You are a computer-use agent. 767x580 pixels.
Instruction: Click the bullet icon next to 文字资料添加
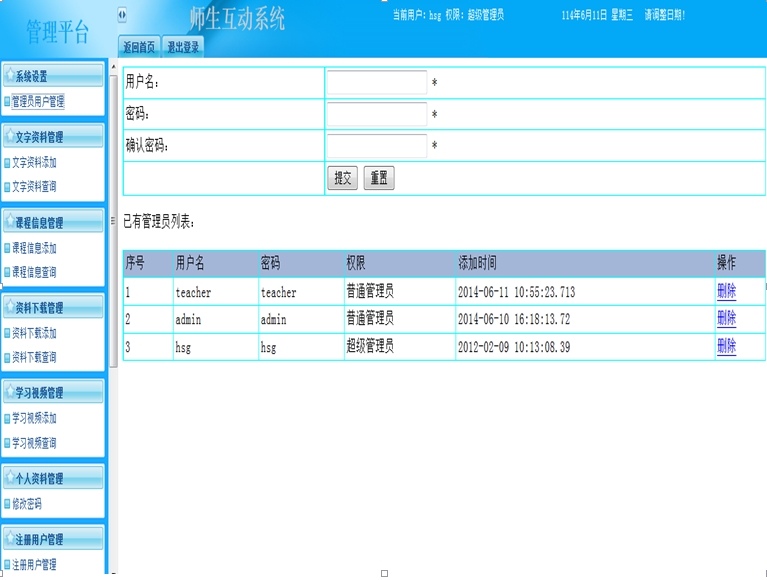pyautogui.click(x=7, y=163)
